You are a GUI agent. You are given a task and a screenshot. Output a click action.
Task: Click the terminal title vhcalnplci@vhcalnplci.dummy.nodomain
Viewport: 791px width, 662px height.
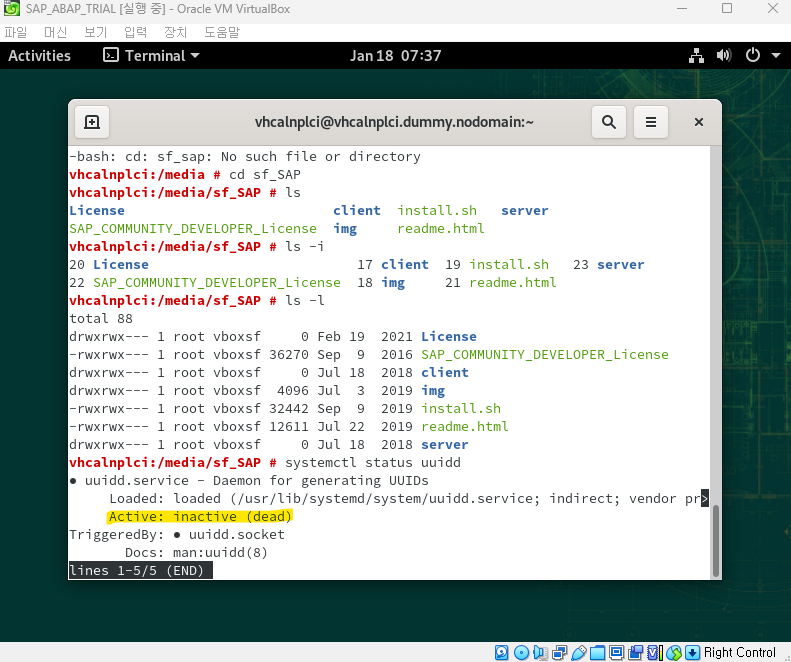click(394, 122)
